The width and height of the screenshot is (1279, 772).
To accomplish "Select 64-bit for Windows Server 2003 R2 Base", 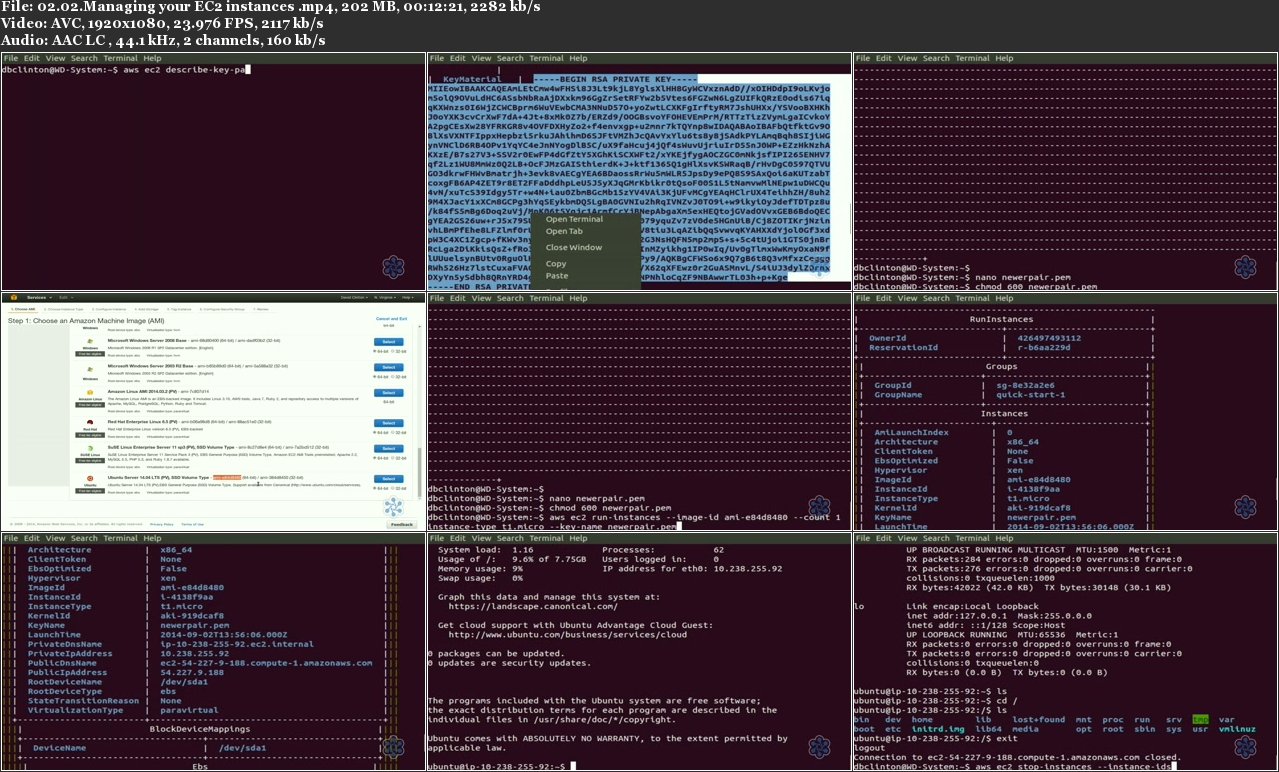I will (x=381, y=377).
